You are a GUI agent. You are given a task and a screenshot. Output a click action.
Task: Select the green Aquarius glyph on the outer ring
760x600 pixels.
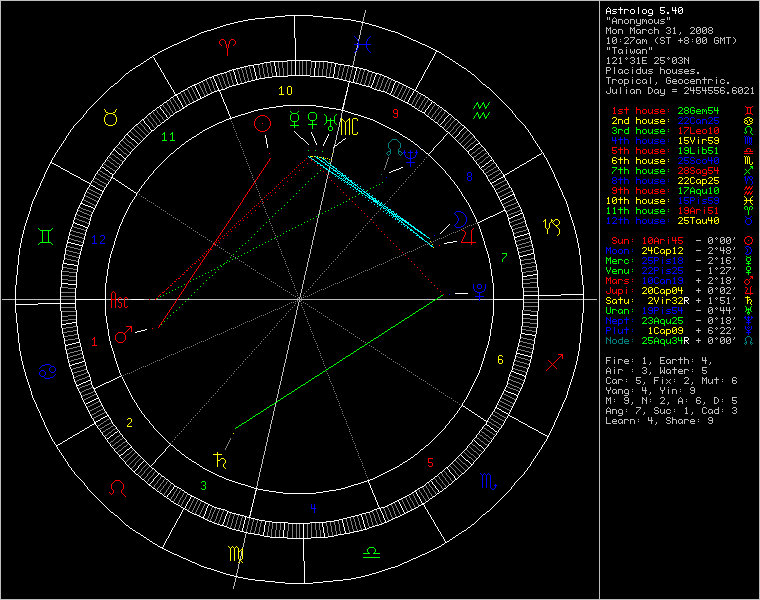(x=481, y=111)
